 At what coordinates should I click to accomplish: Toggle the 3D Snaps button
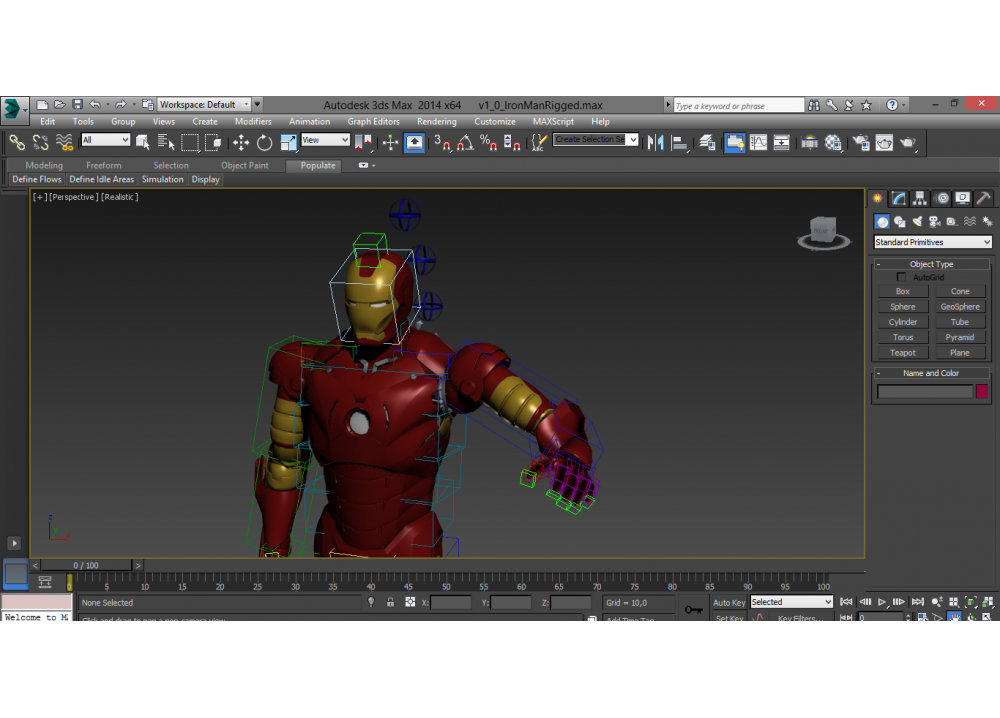[441, 142]
